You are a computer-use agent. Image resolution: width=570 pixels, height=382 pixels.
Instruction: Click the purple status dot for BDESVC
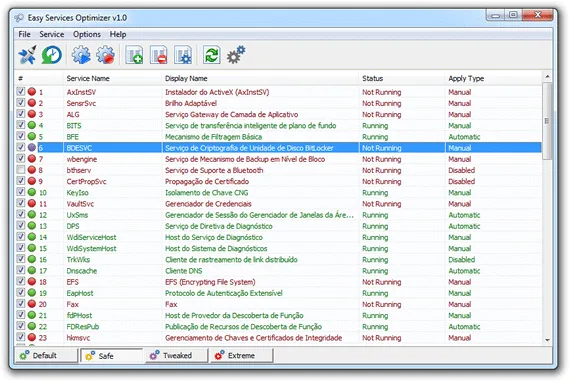32,148
